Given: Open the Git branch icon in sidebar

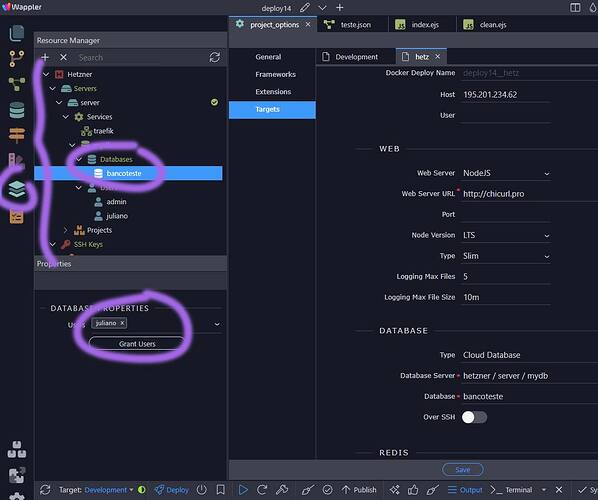Looking at the screenshot, I should (x=16, y=58).
